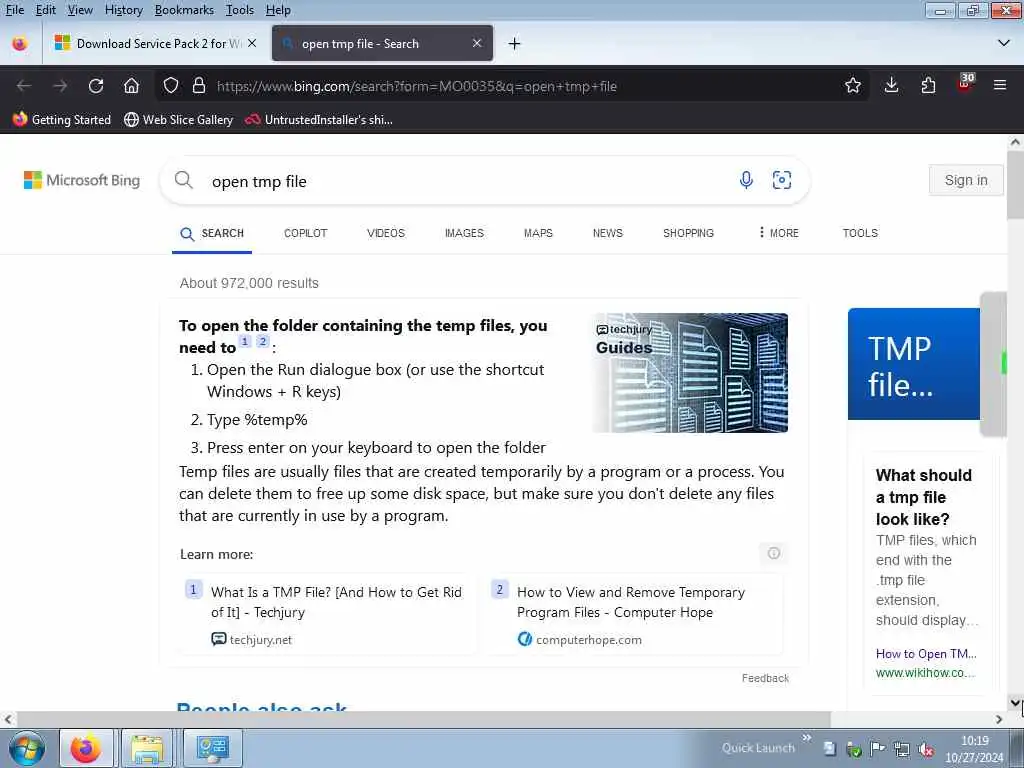Open the Downloads panel
Image resolution: width=1024 pixels, height=768 pixels.
(891, 86)
